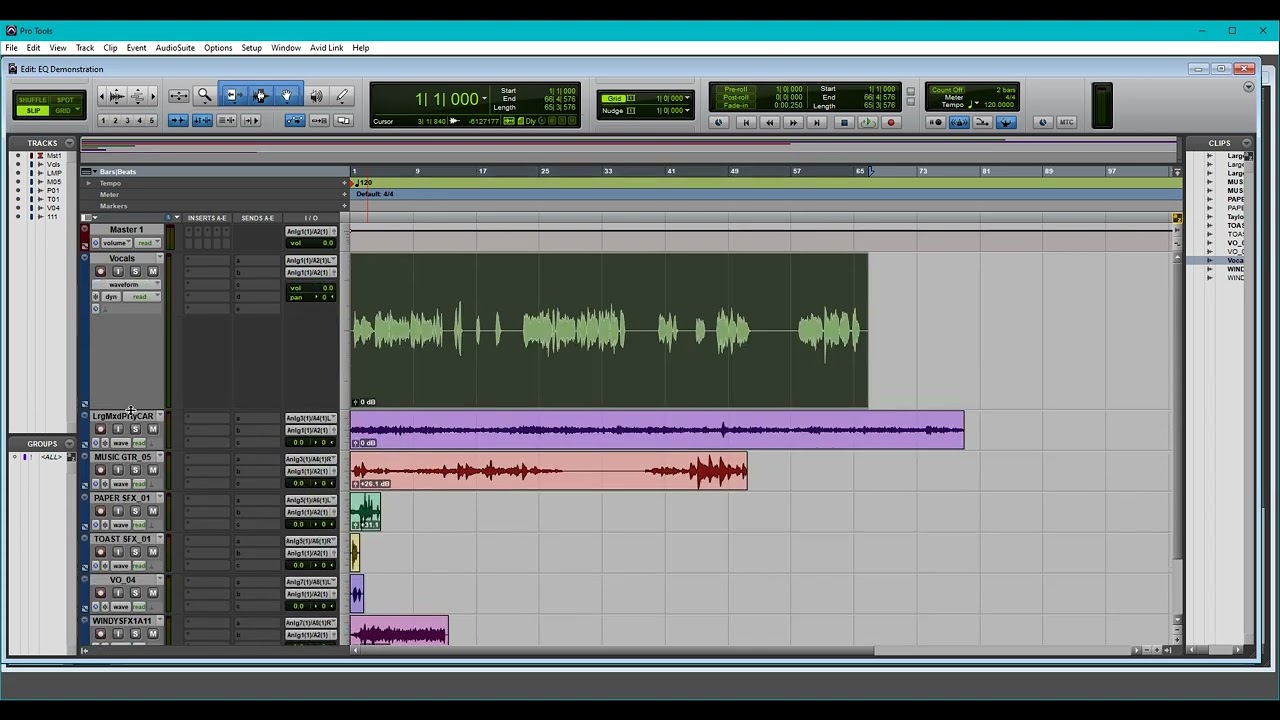Toggle the Metronome click button
This screenshot has width=1280, height=720.
click(959, 123)
